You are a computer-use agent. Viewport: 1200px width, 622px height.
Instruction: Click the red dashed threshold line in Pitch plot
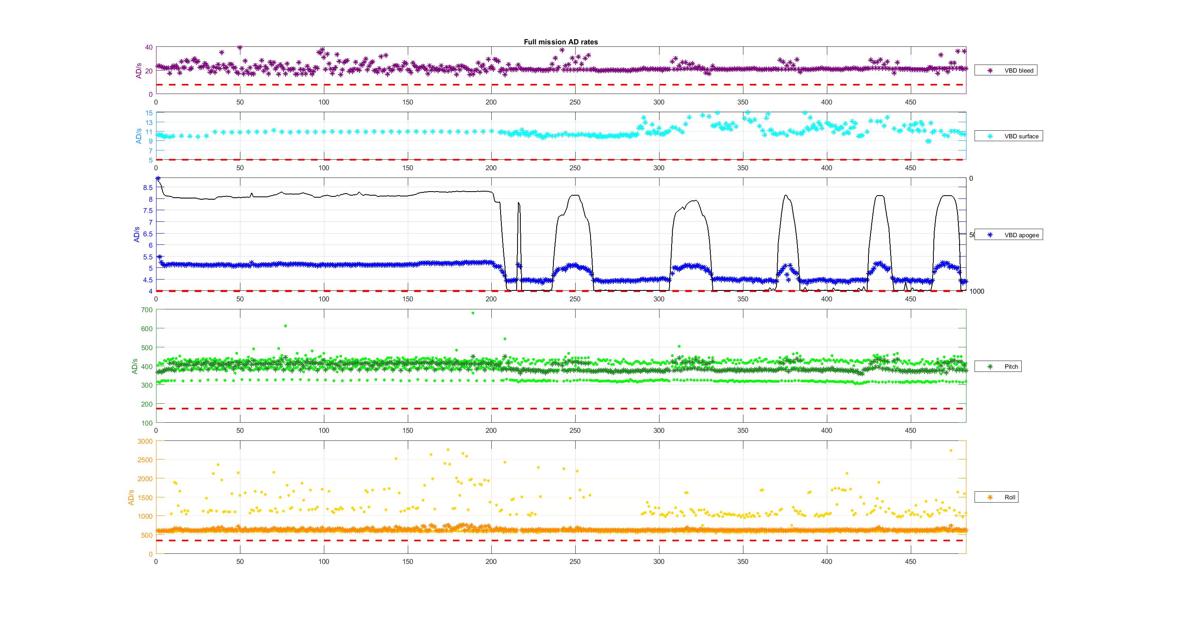561,408
